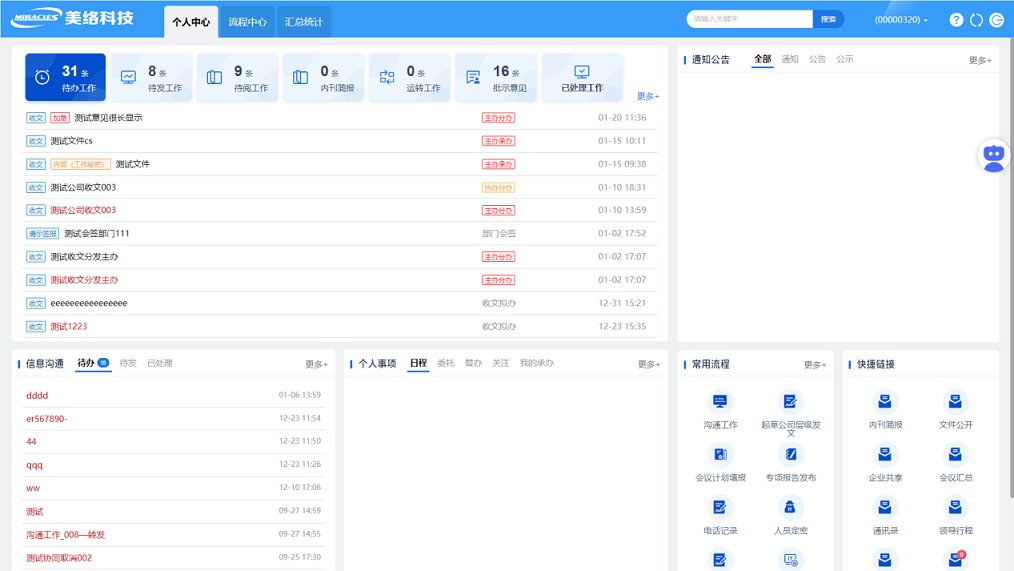Switch to the 委托 tab in 个人事项
1014x571 pixels.
pyautogui.click(x=446, y=364)
